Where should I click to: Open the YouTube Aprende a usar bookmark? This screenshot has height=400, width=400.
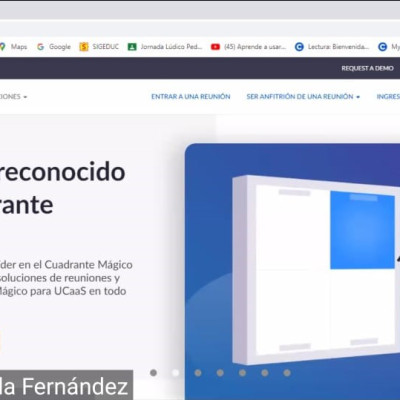tap(248, 47)
